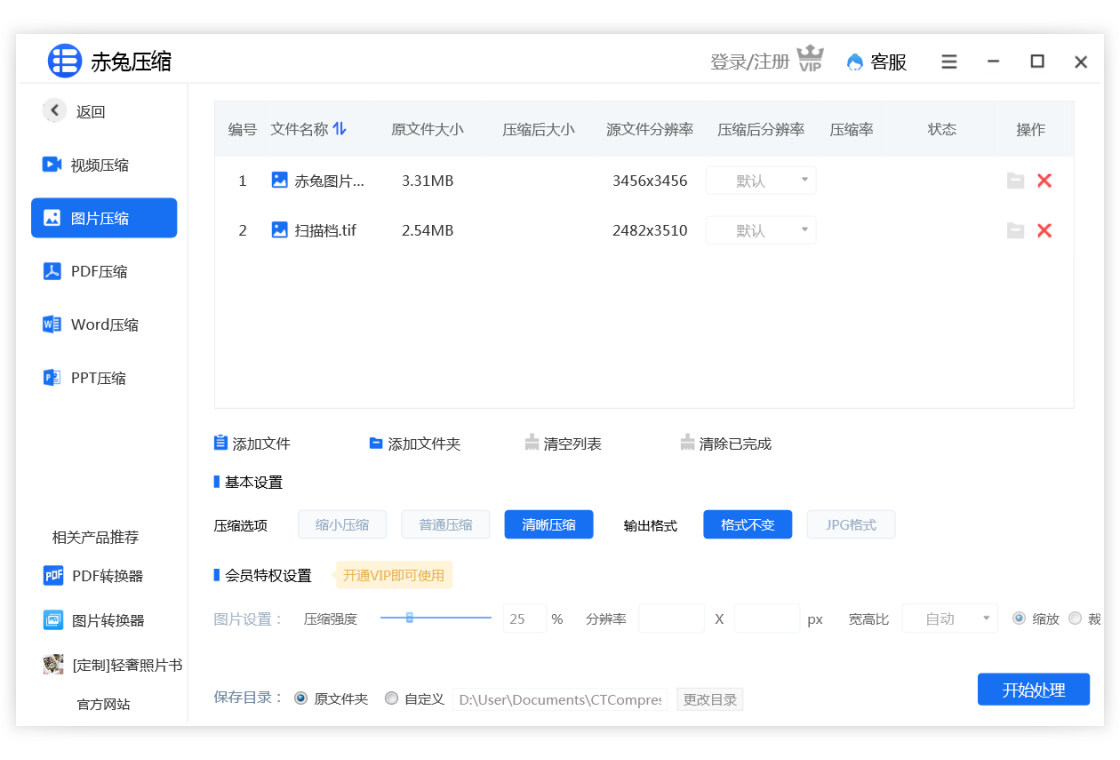This screenshot has width=1120, height=760.
Task: Choose 普通压缩 compression option
Action: (x=446, y=524)
